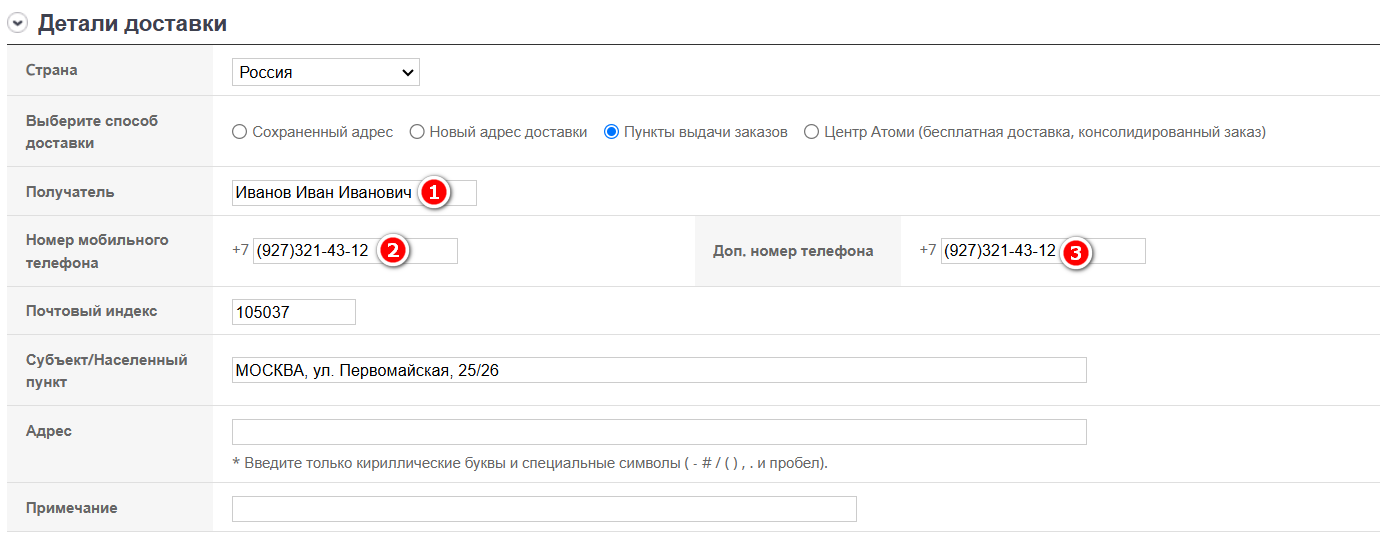Click the Субъект/Населенный пункт field
The image size is (1380, 540).
[x=658, y=370]
